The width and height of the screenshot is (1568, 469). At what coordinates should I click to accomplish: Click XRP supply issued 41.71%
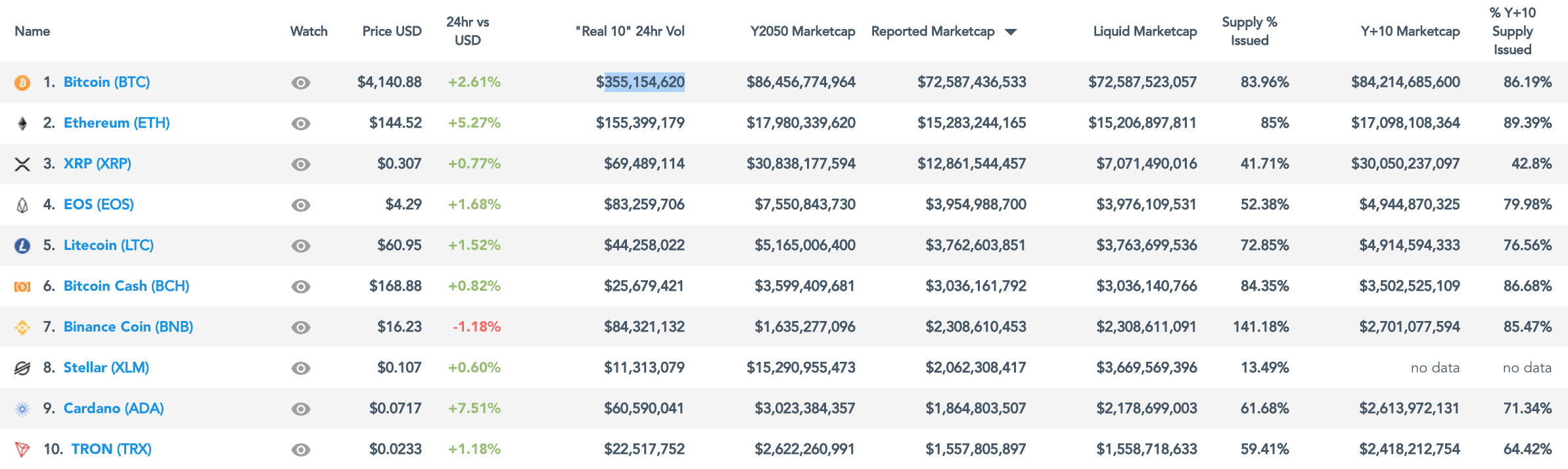point(1265,164)
